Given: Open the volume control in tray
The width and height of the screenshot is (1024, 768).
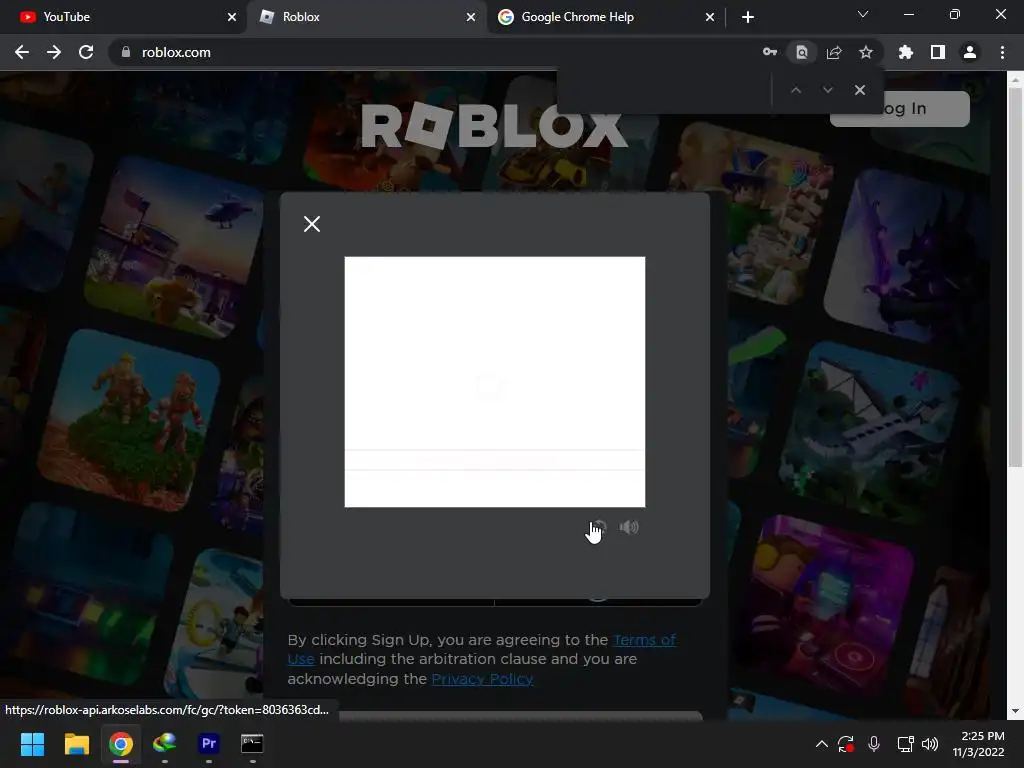Looking at the screenshot, I should [930, 744].
